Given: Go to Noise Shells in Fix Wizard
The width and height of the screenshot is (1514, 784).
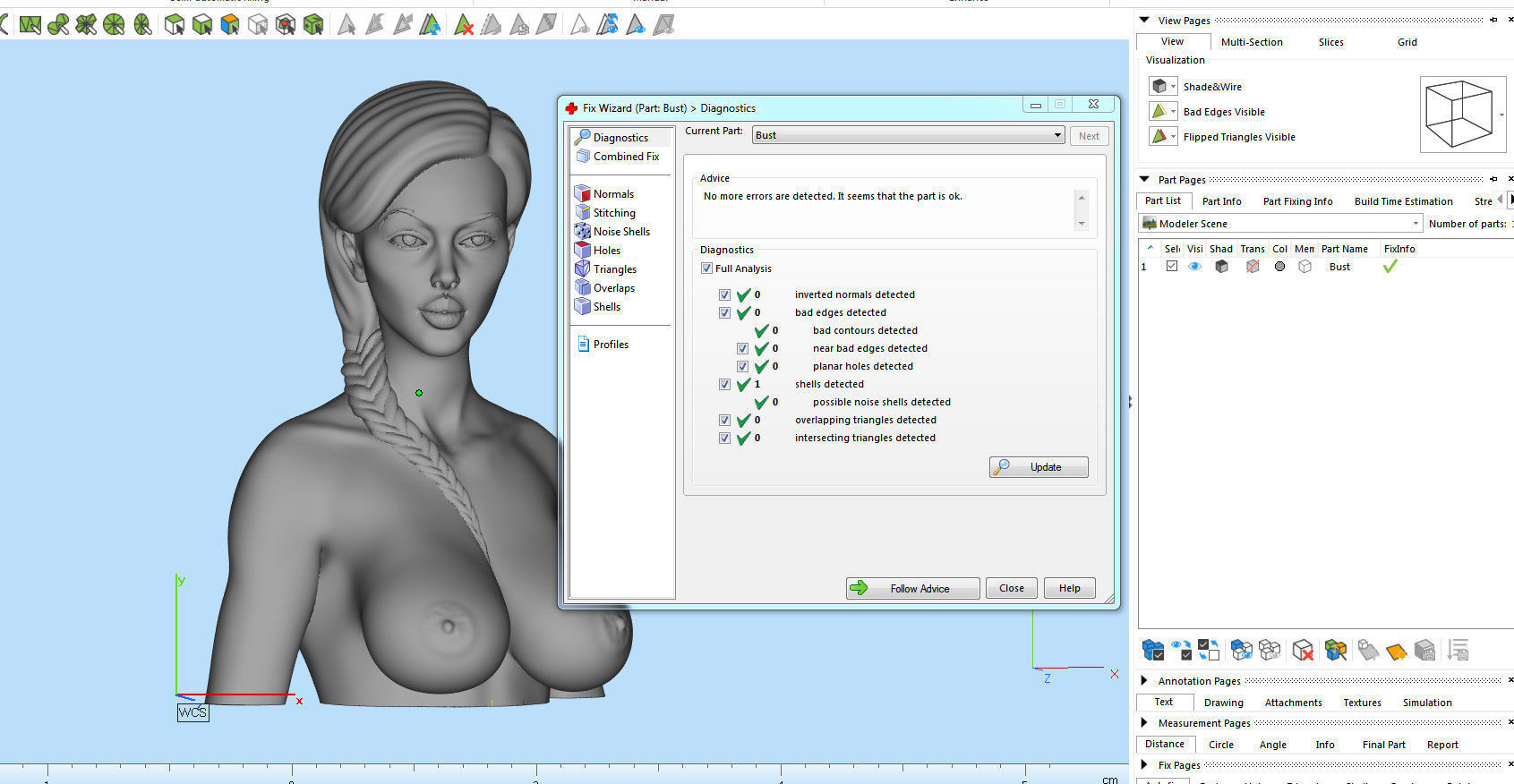Looking at the screenshot, I should tap(621, 232).
